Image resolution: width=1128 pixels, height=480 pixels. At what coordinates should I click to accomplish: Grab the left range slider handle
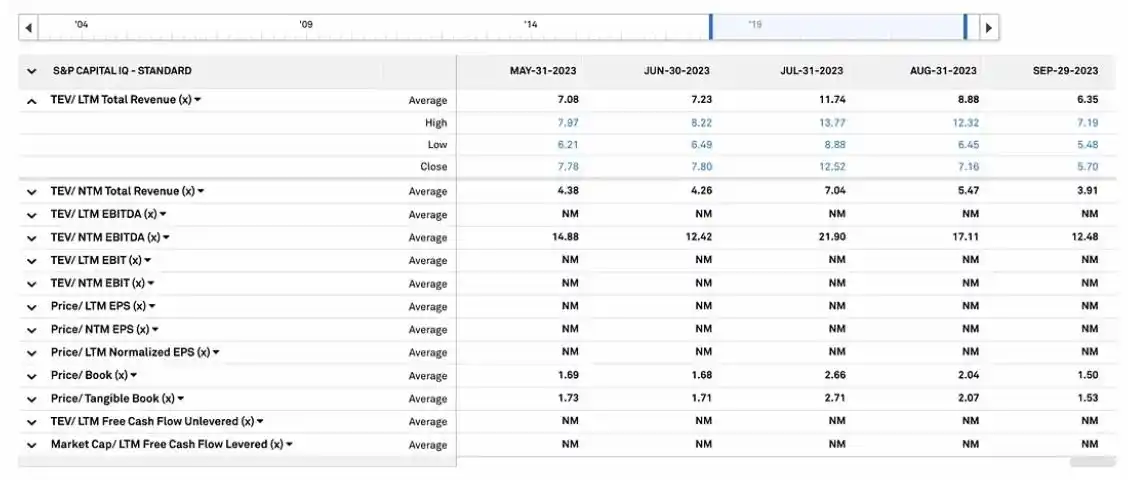pyautogui.click(x=710, y=28)
